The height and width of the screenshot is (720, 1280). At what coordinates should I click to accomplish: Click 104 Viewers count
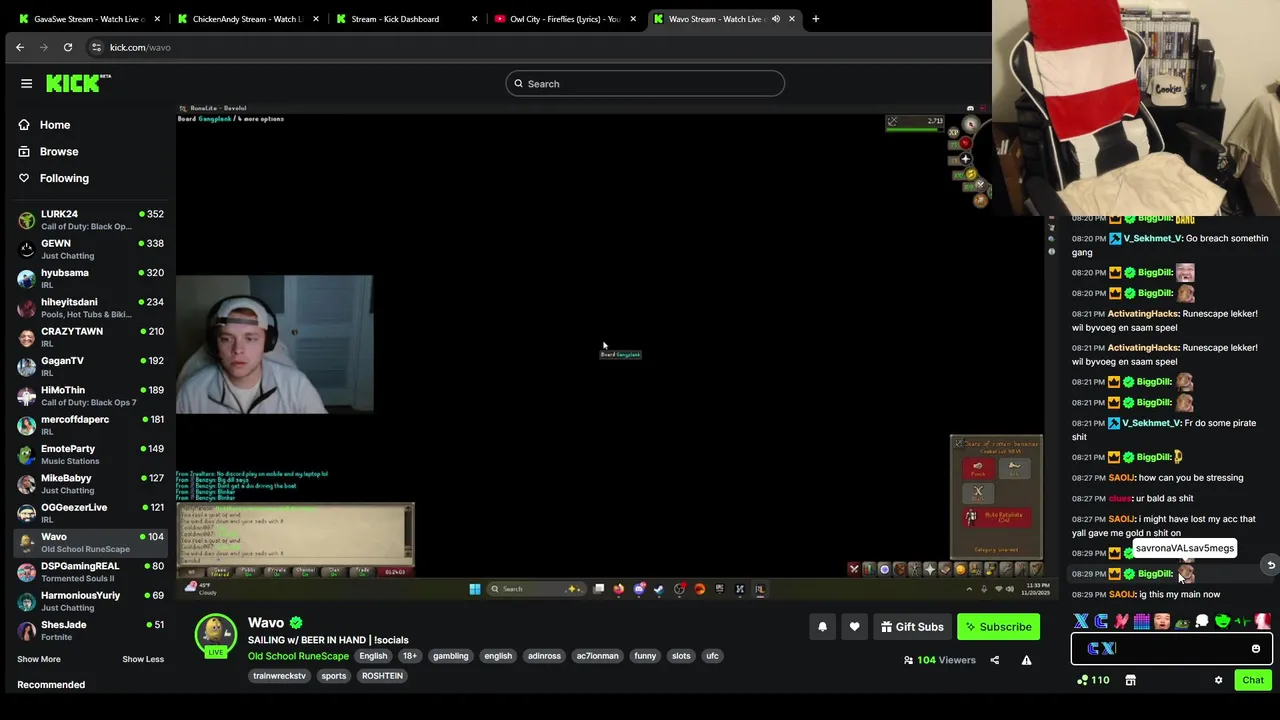(939, 660)
